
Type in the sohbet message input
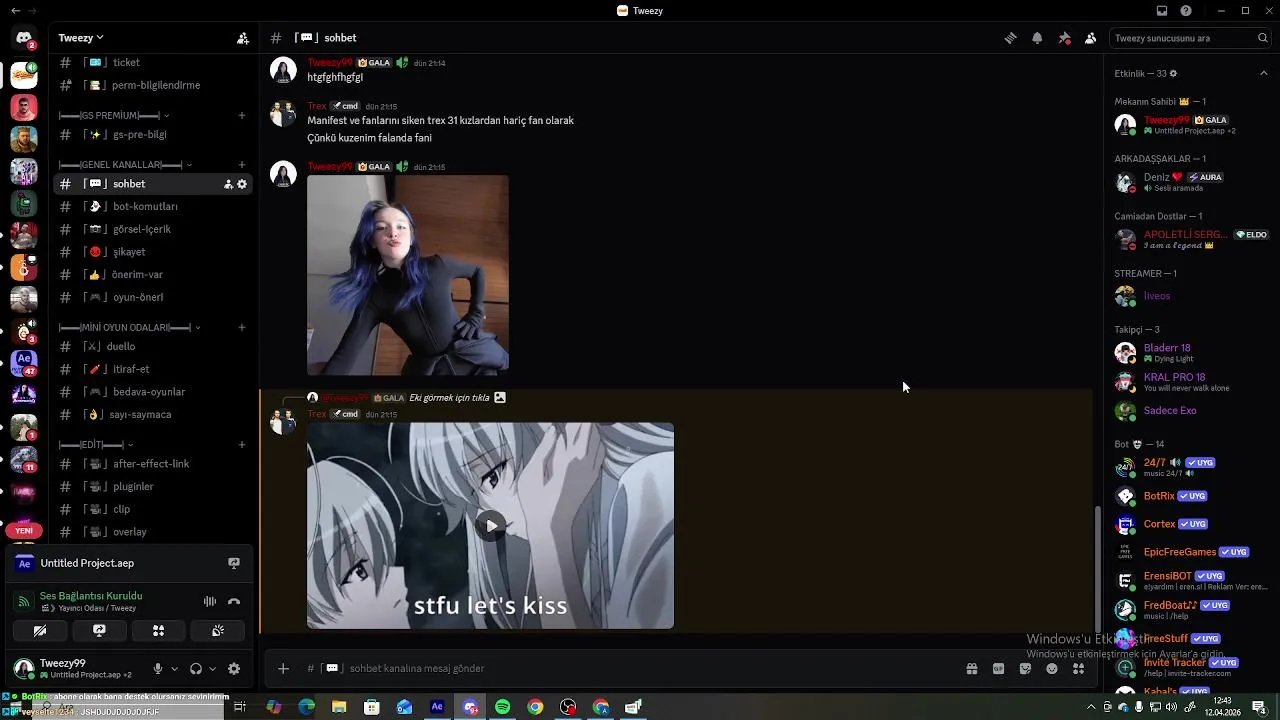pyautogui.click(x=625, y=669)
